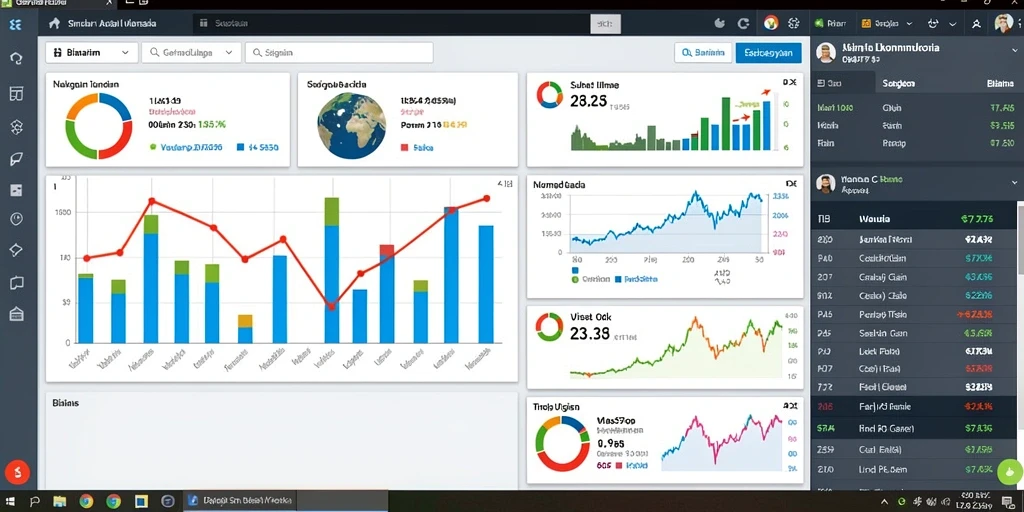
Task: Open Chrome from the Windows taskbar
Action: click(x=114, y=502)
